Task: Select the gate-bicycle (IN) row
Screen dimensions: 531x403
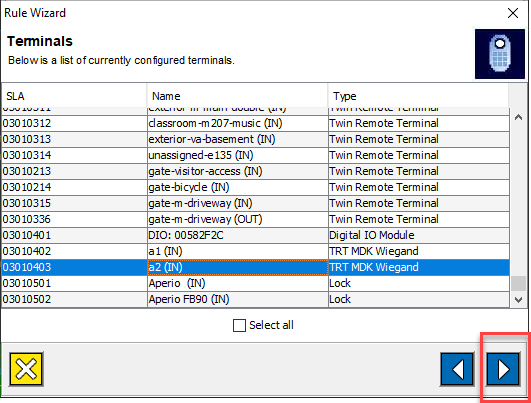Action: 255,187
